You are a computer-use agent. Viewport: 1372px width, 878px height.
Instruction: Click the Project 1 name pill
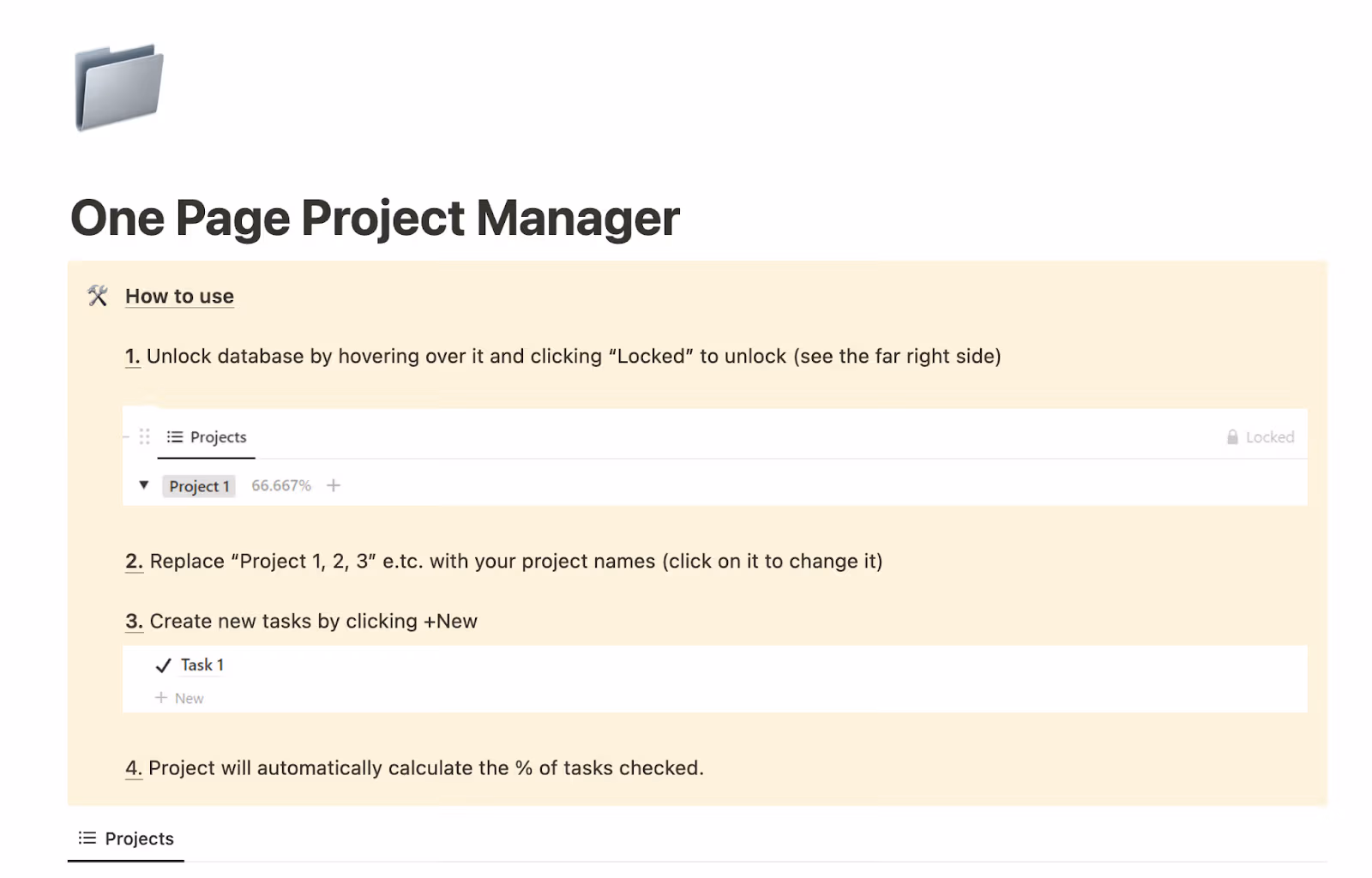198,485
